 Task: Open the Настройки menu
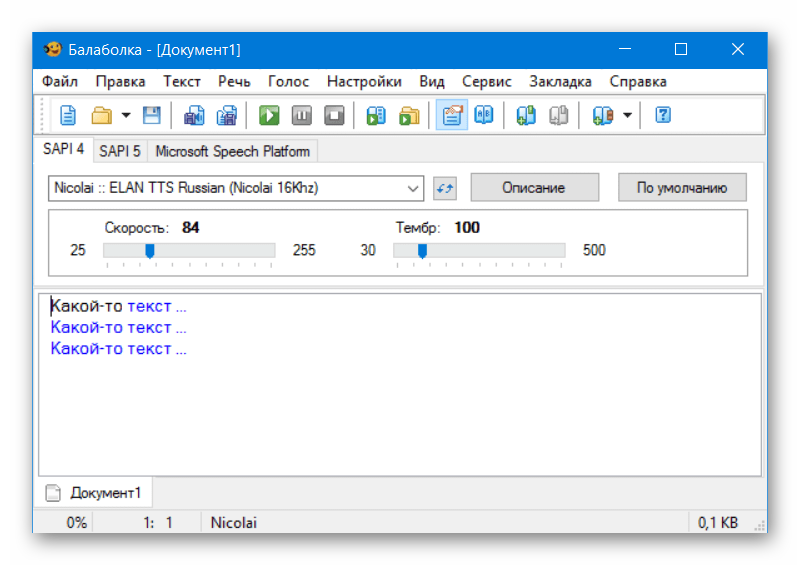point(364,82)
